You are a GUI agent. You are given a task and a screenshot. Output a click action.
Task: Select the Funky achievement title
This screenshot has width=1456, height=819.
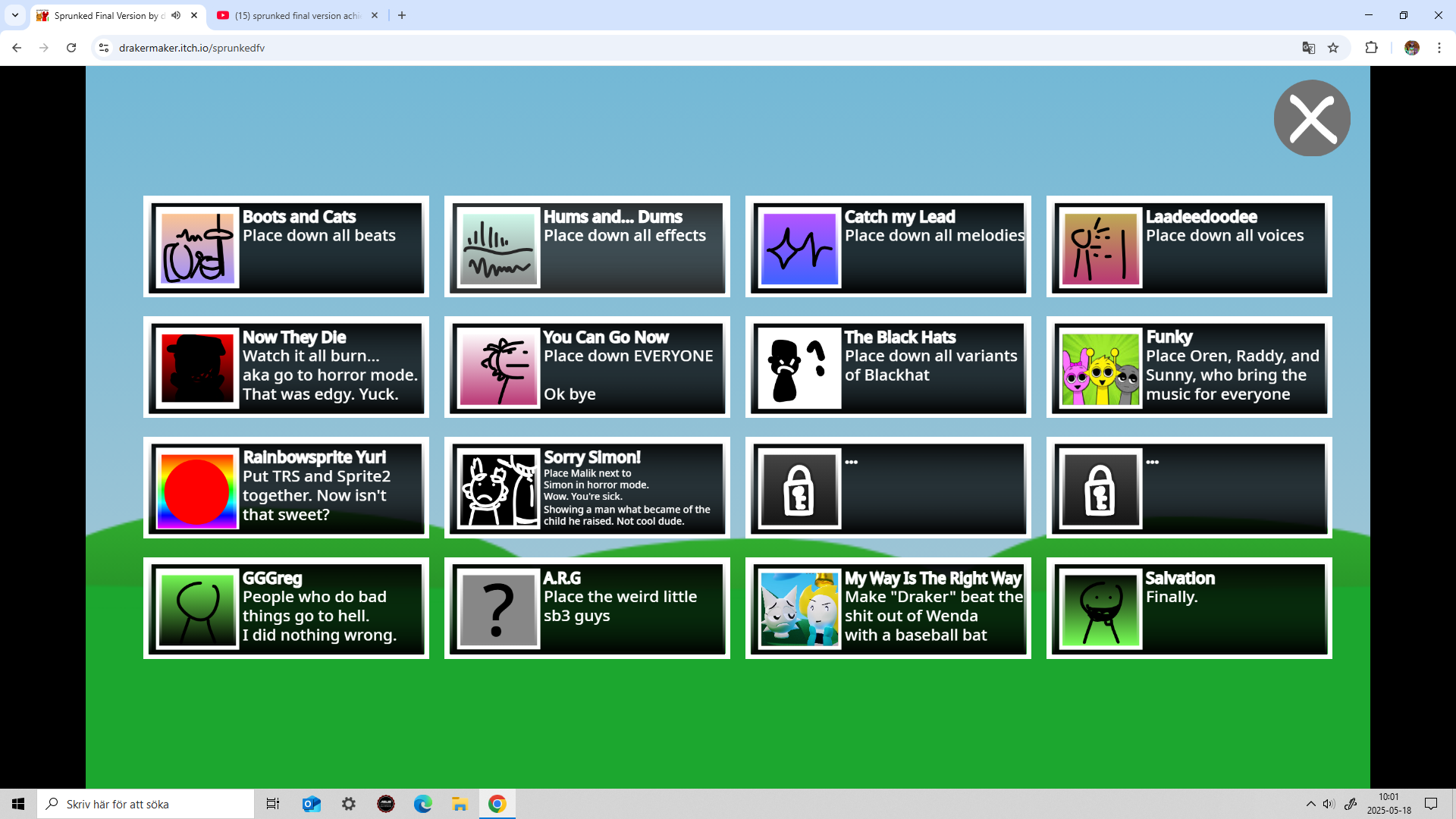pos(1169,337)
